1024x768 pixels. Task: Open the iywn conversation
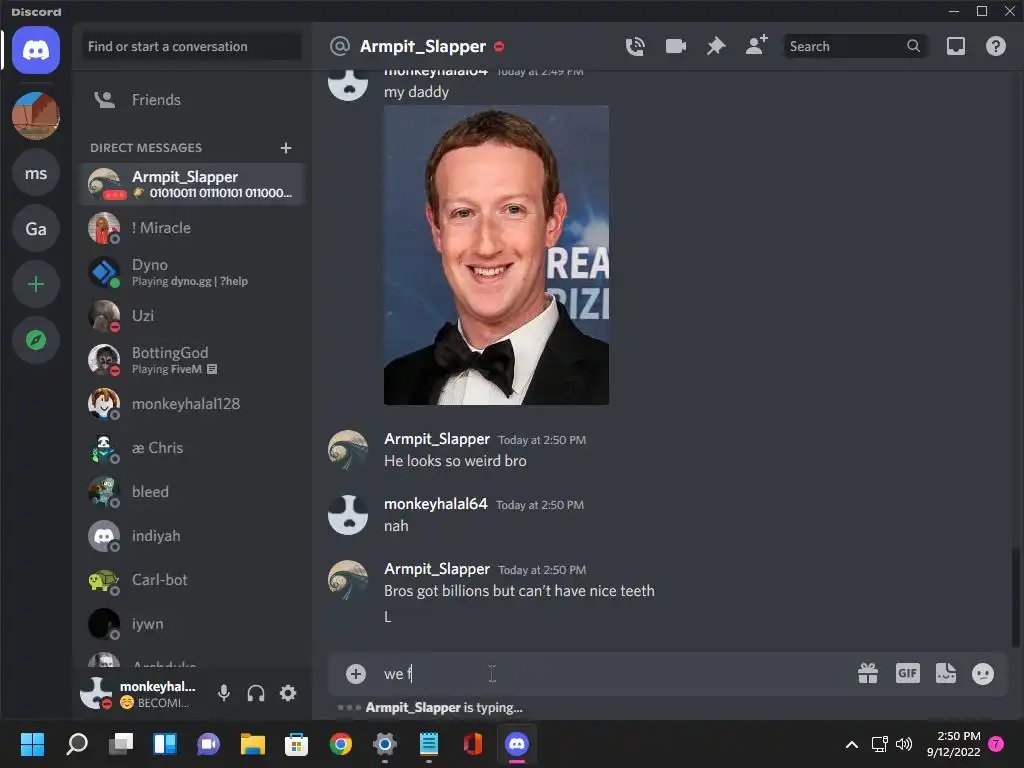tap(193, 624)
